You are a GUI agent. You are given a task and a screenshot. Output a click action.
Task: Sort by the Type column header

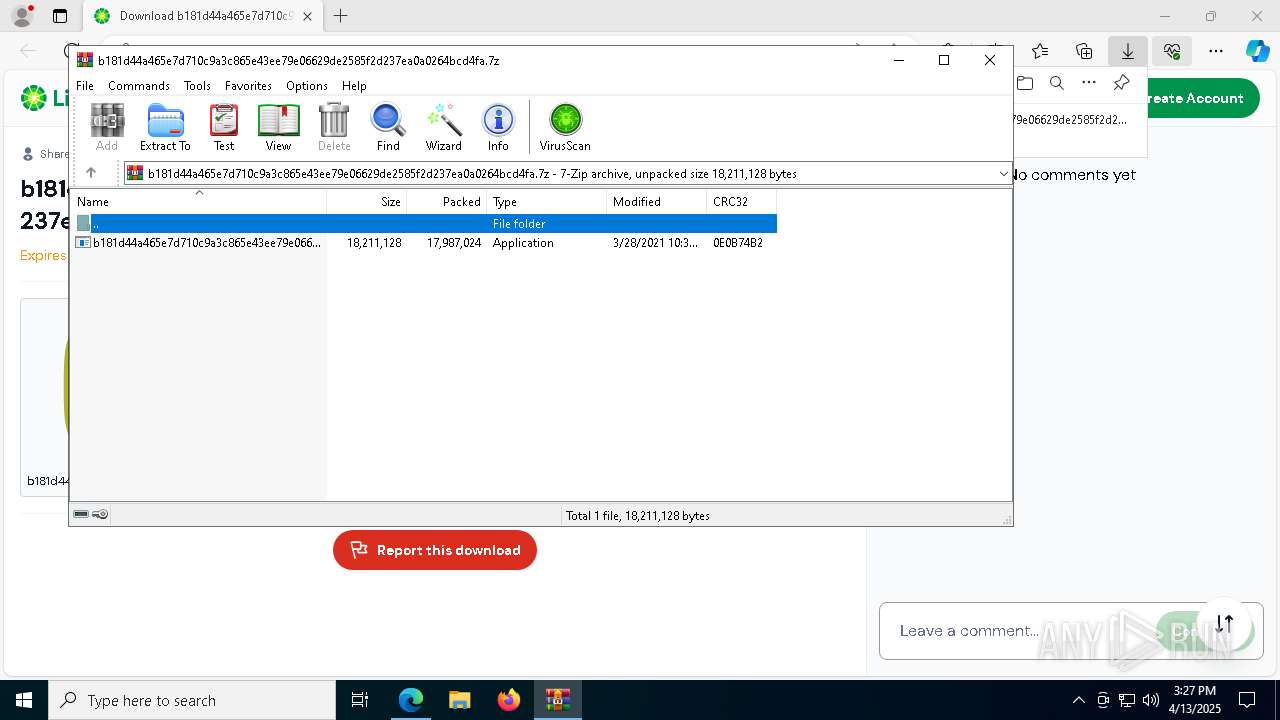click(x=547, y=202)
